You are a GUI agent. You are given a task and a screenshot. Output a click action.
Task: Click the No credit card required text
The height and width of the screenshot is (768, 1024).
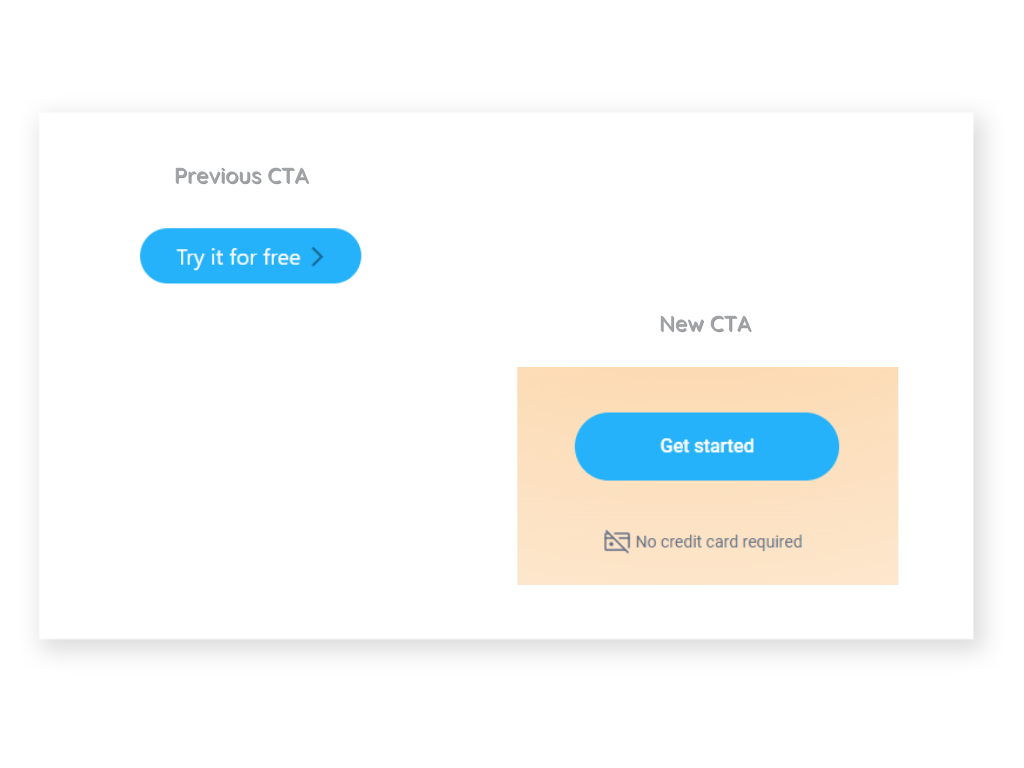pyautogui.click(x=718, y=542)
